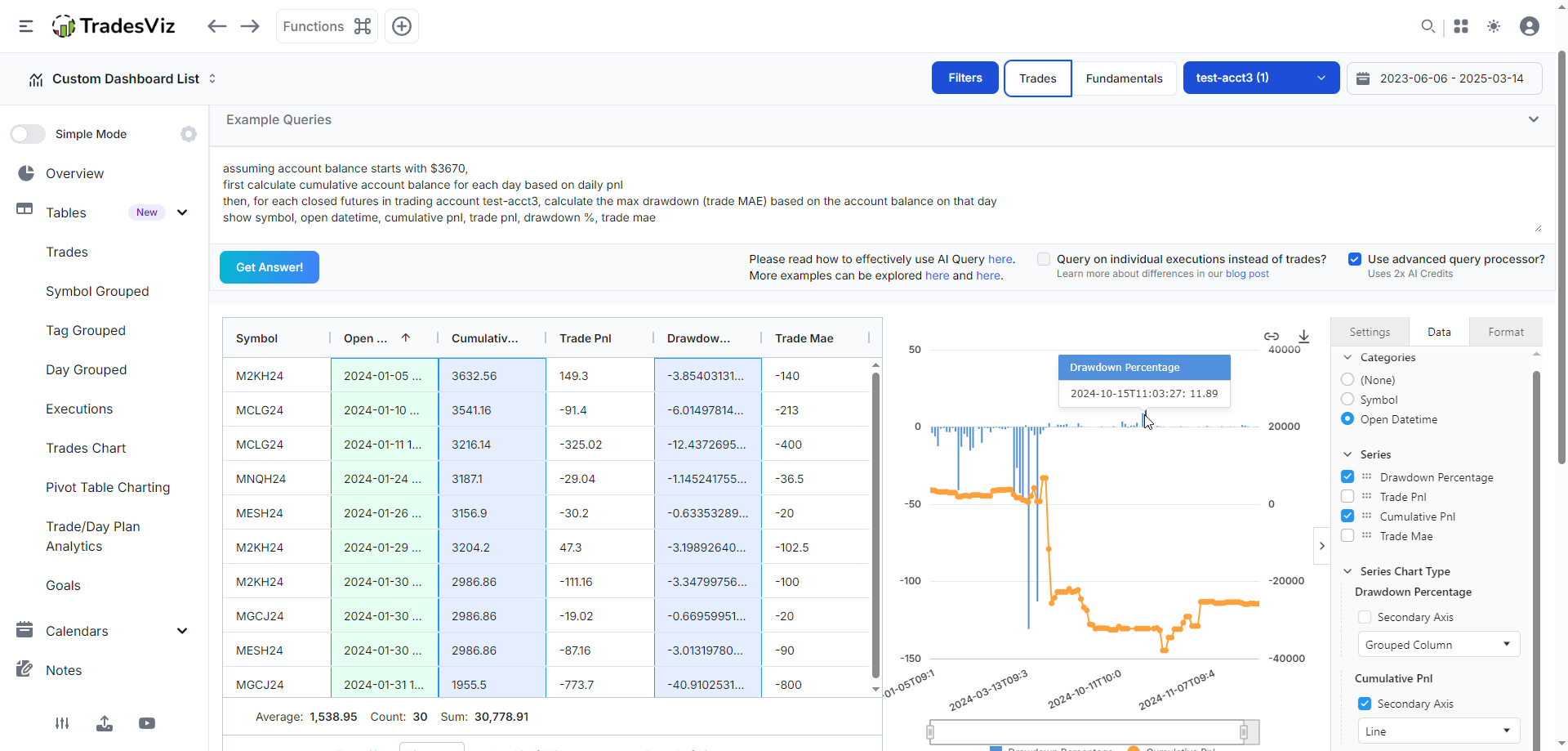Click the chart link icon
The image size is (1568, 751).
pos(1272,336)
